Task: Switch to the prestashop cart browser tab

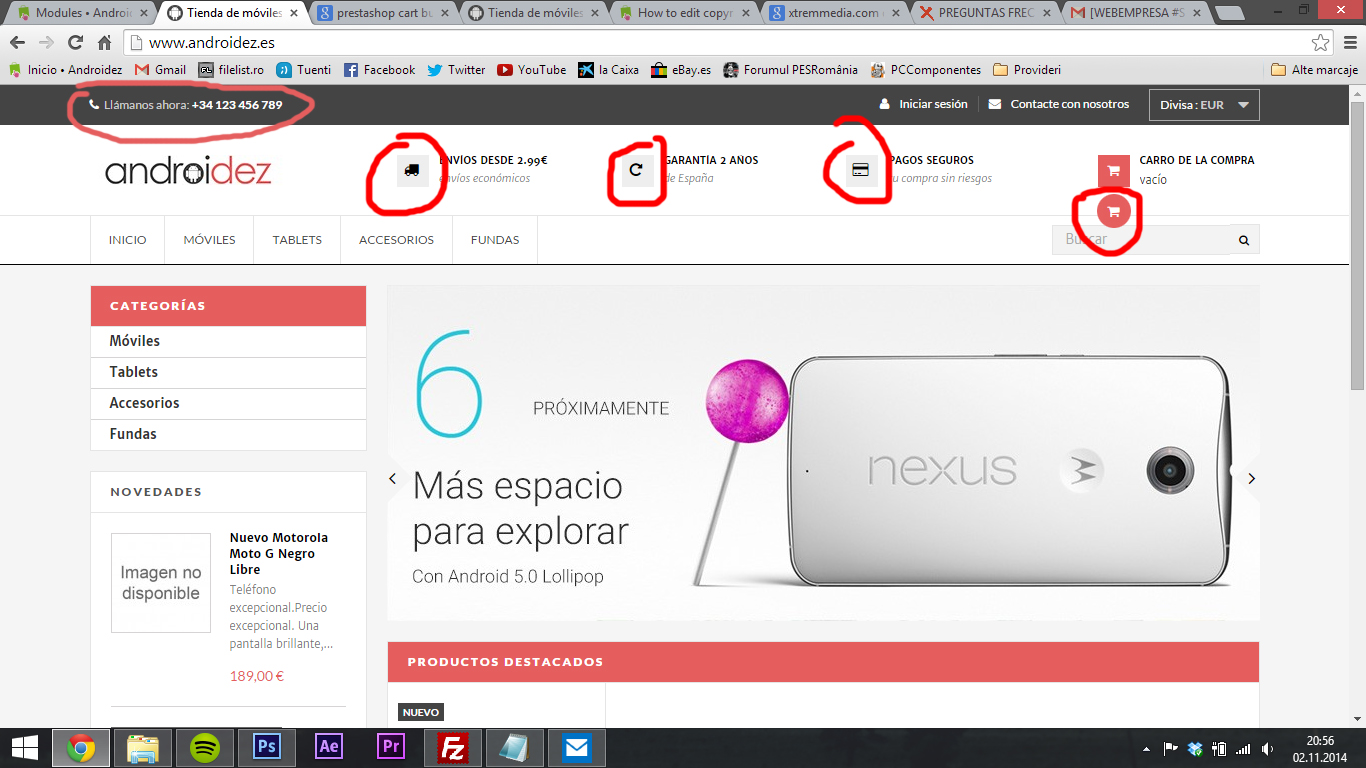Action: click(383, 14)
